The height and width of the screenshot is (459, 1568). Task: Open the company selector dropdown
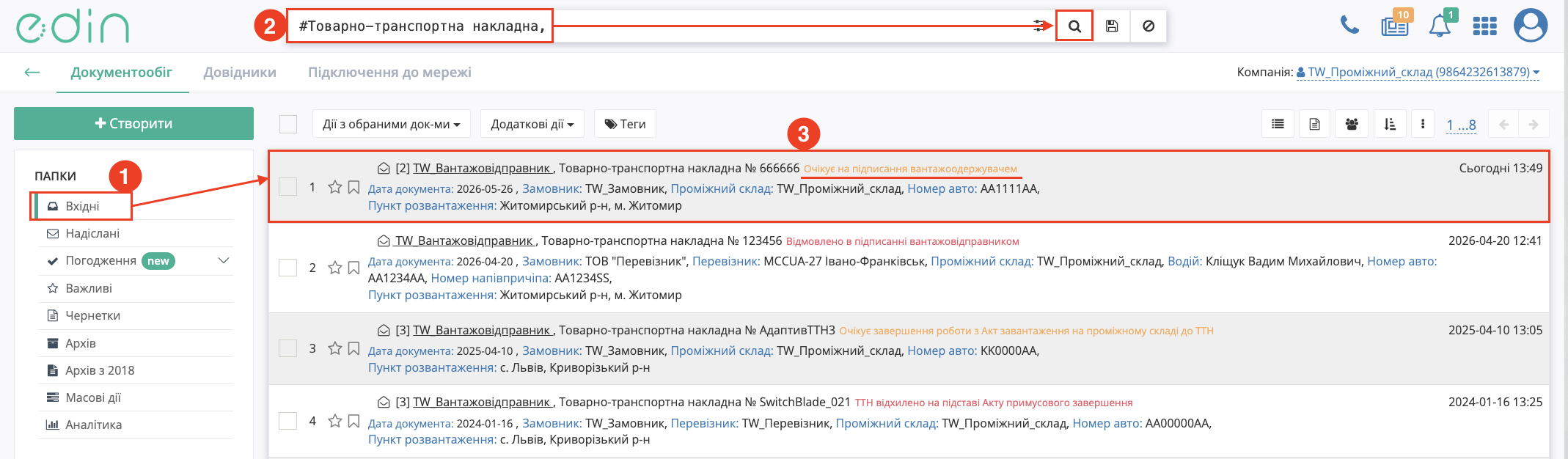coord(1418,72)
